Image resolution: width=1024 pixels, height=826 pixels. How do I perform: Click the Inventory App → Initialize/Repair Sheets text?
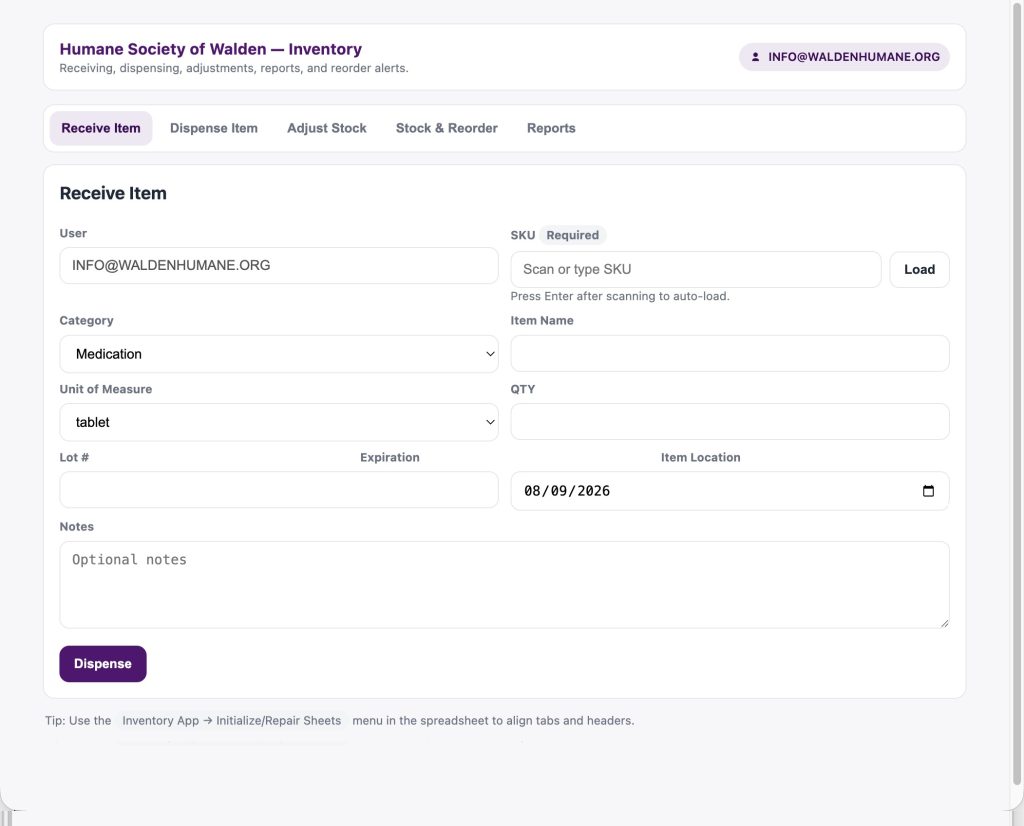coord(231,721)
